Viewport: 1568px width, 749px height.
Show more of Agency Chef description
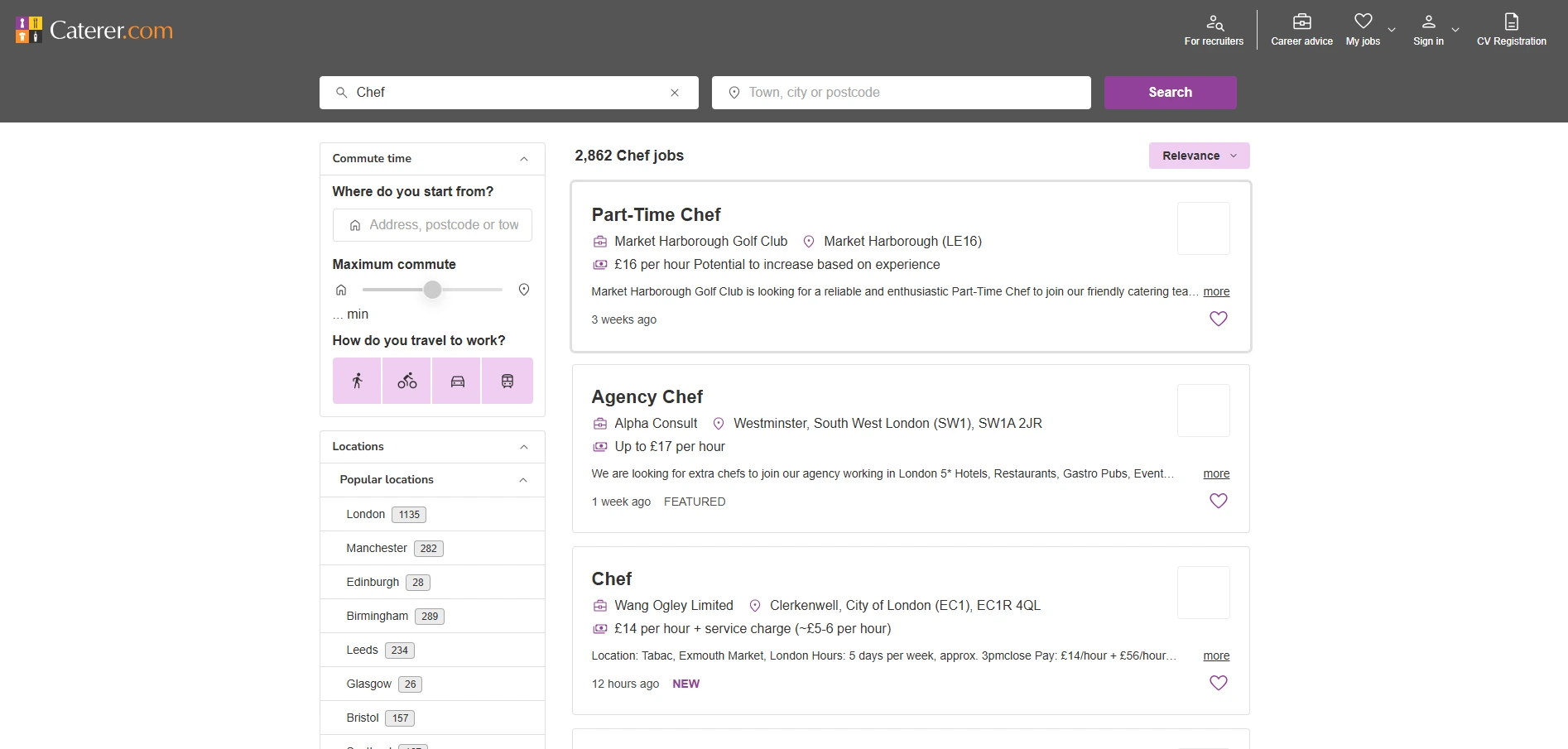coord(1216,473)
